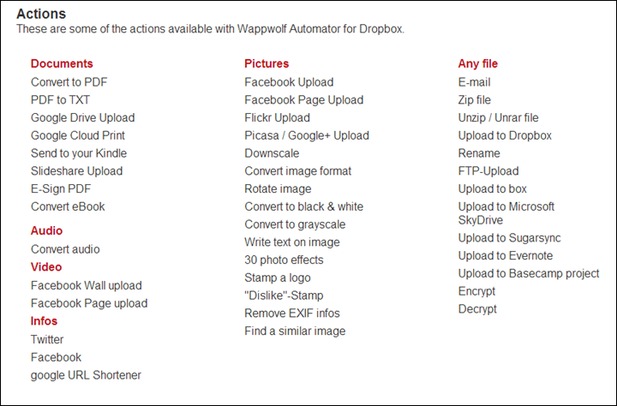
Task: Open the Convert to grayscale action
Action: [x=295, y=224]
